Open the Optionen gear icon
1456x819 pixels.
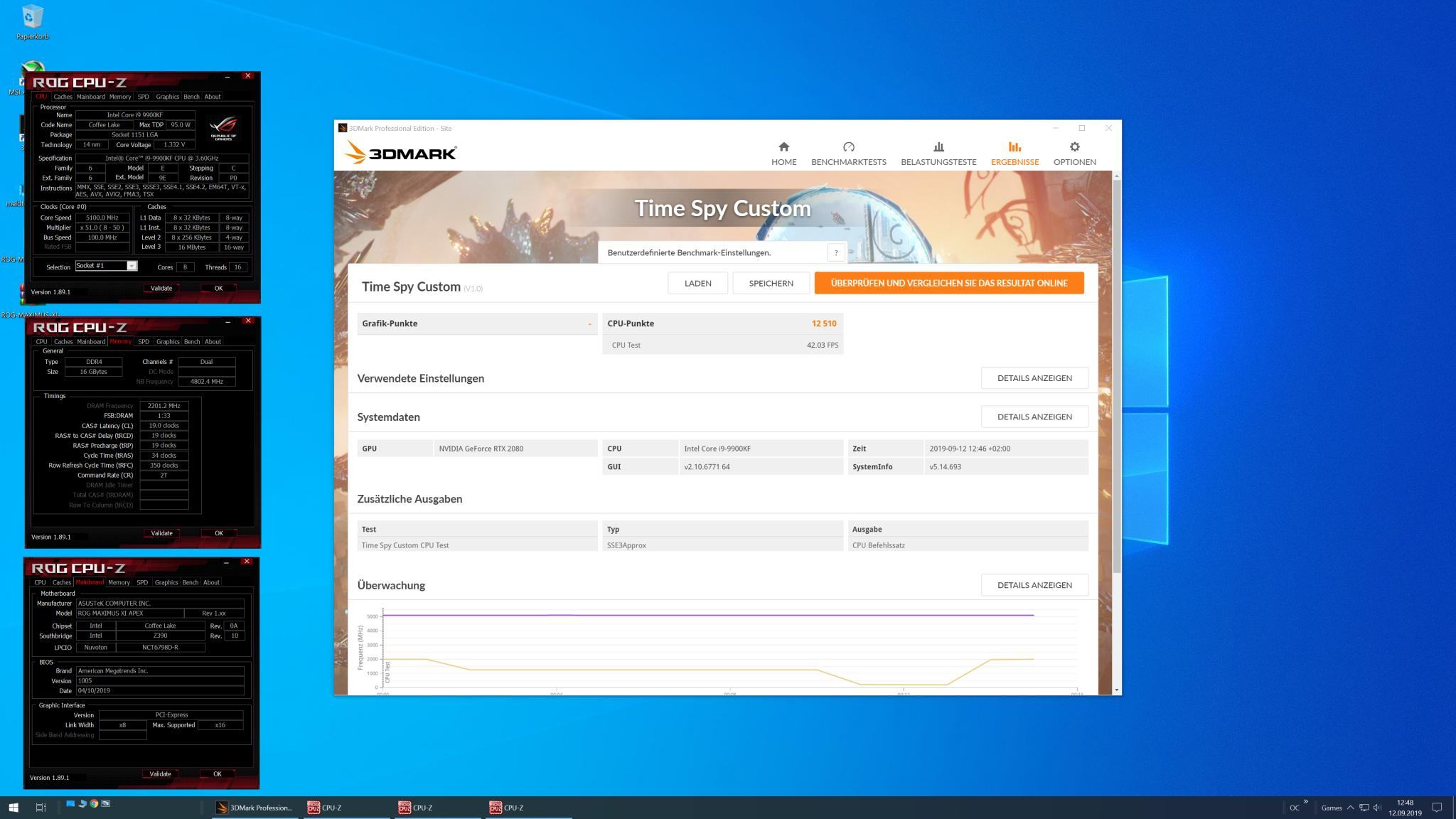click(1074, 146)
